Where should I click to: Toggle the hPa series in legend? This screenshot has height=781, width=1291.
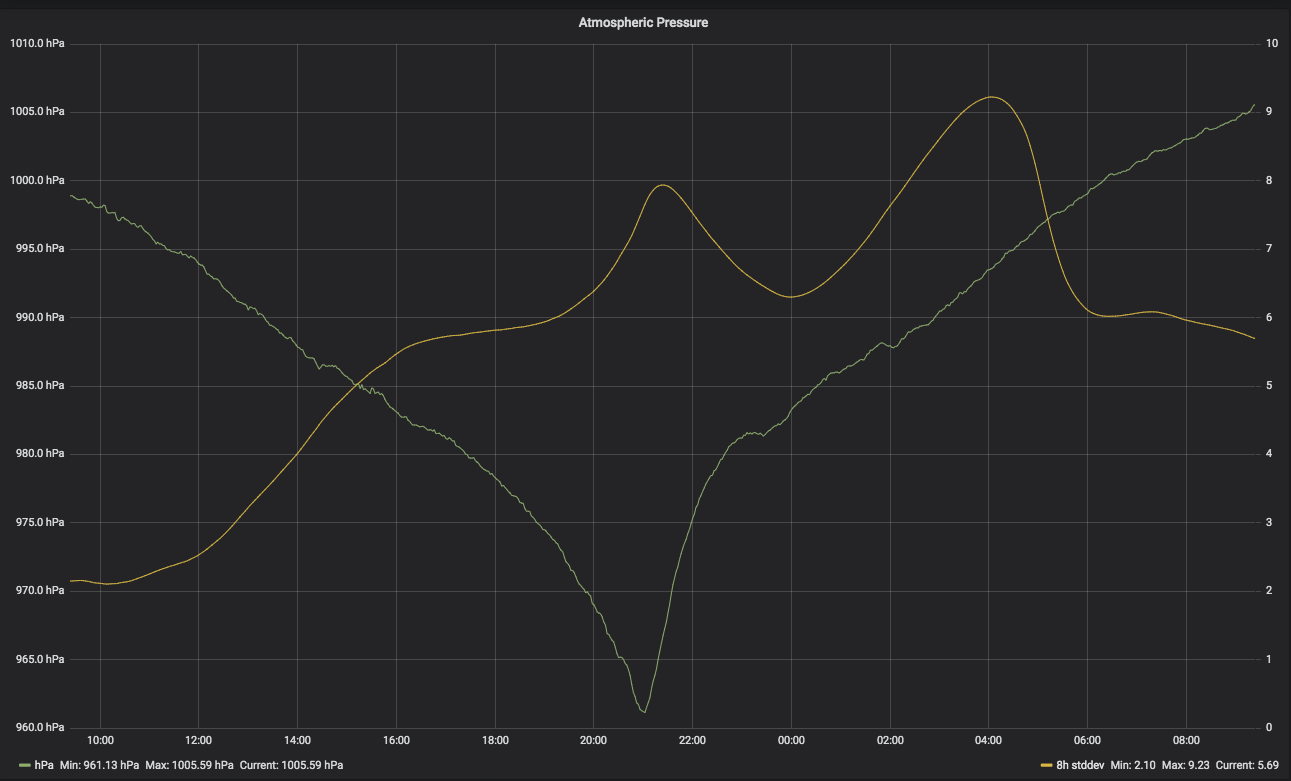click(42, 765)
